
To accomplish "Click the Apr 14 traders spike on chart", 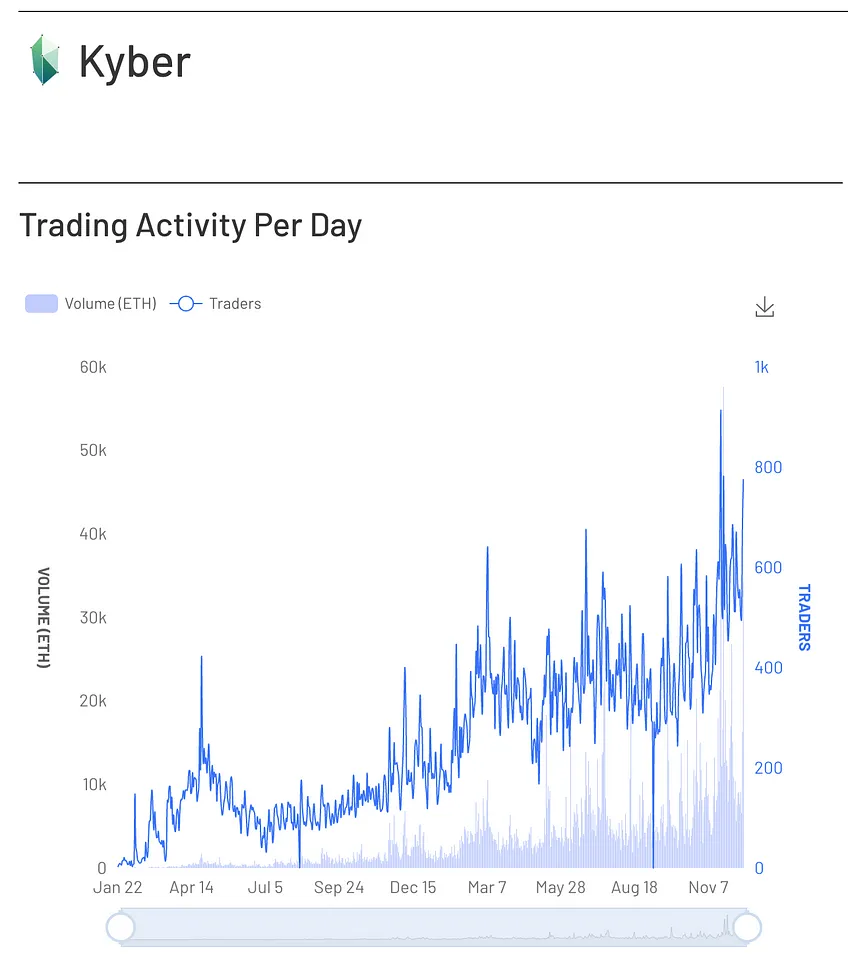I will point(201,657).
